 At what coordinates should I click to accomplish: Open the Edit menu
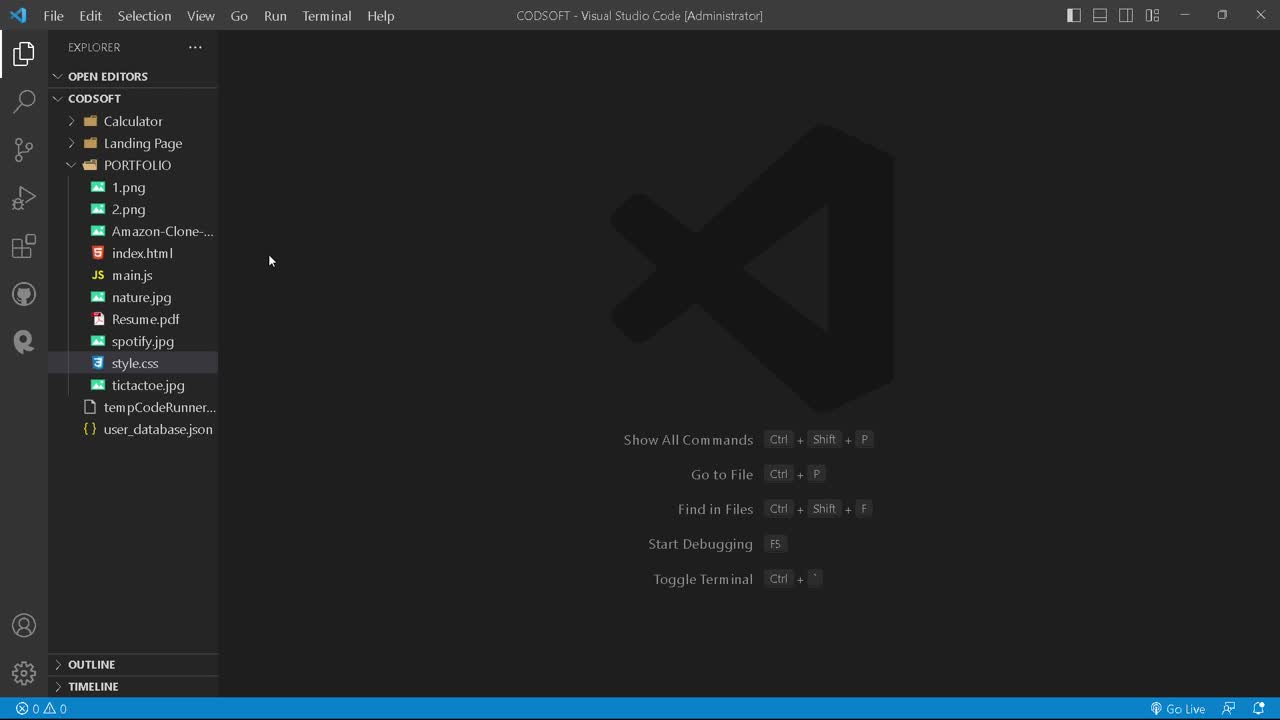(x=91, y=16)
